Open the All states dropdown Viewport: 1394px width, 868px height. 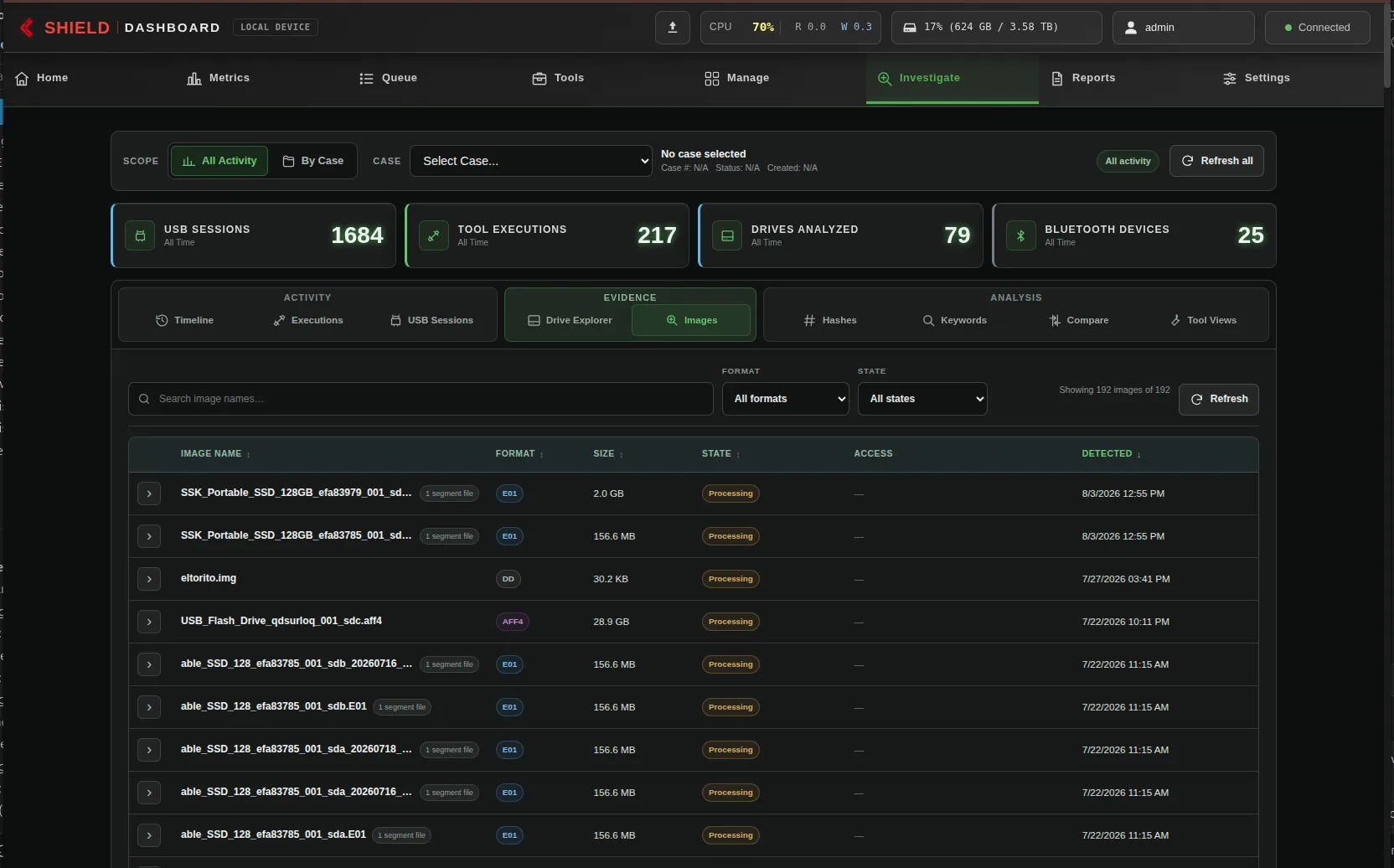[922, 399]
